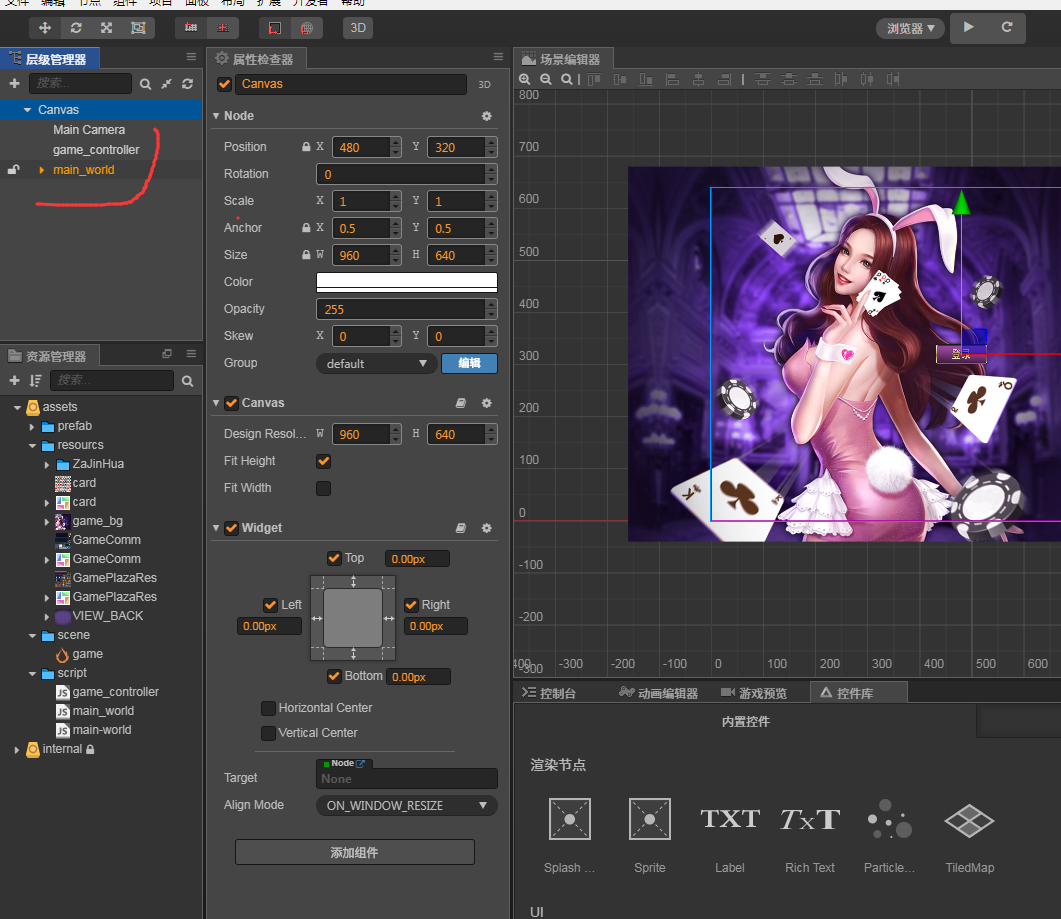Select the 层级管理器 hierarchy tab
Viewport: 1061px width, 919px height.
[x=50, y=59]
